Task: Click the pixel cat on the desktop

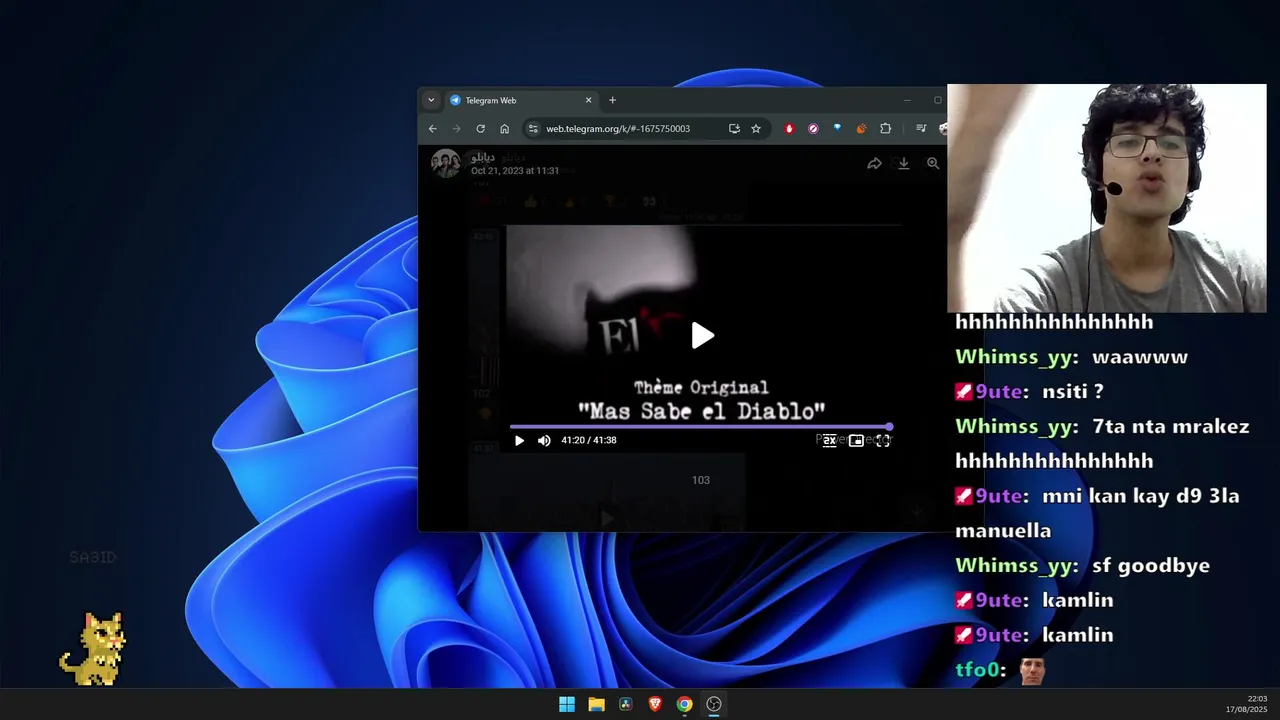Action: [93, 649]
